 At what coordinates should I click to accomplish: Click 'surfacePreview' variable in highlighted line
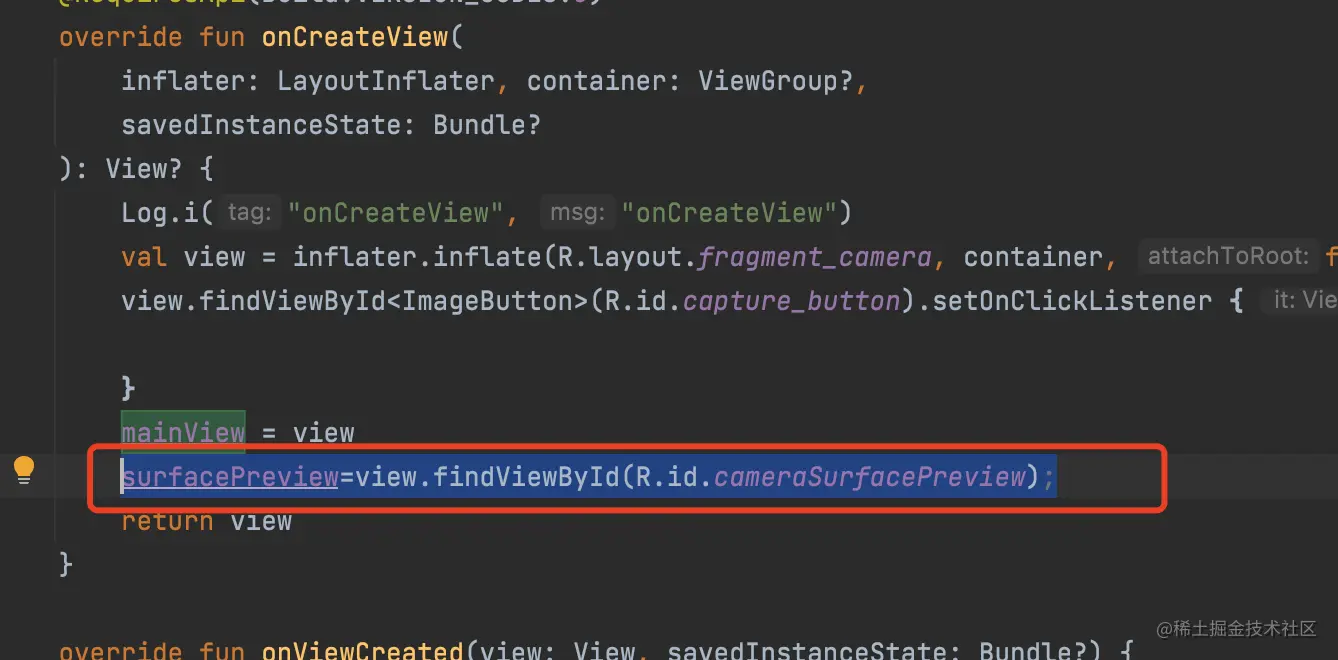click(230, 477)
